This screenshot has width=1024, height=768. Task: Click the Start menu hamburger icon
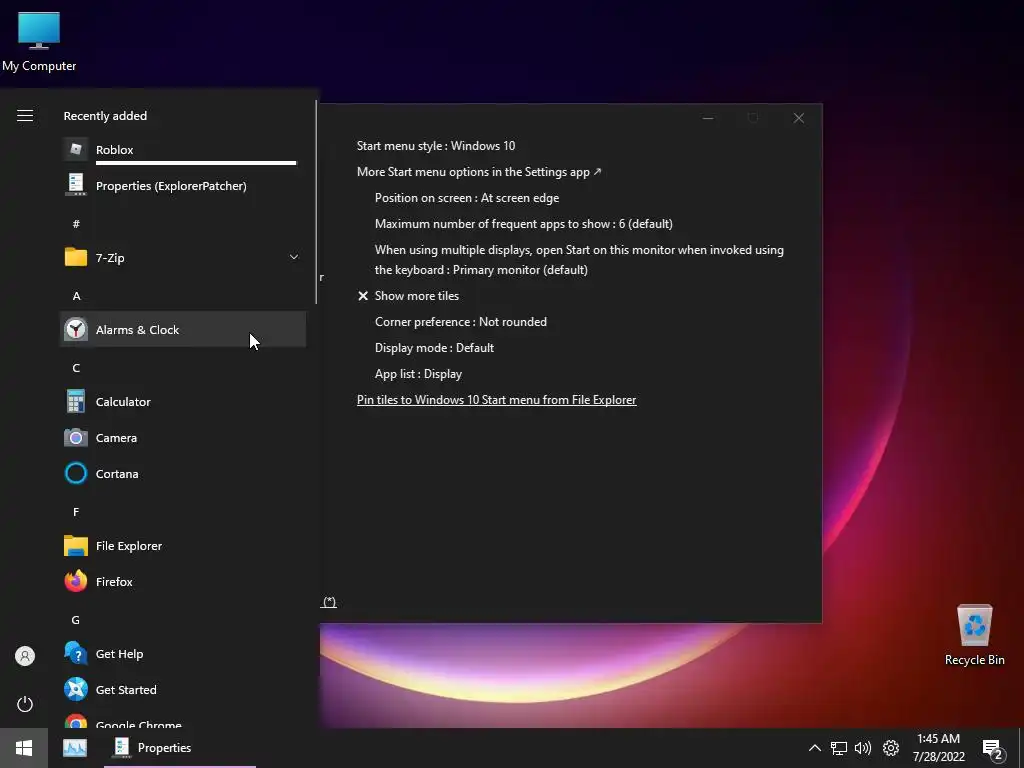tap(25, 116)
